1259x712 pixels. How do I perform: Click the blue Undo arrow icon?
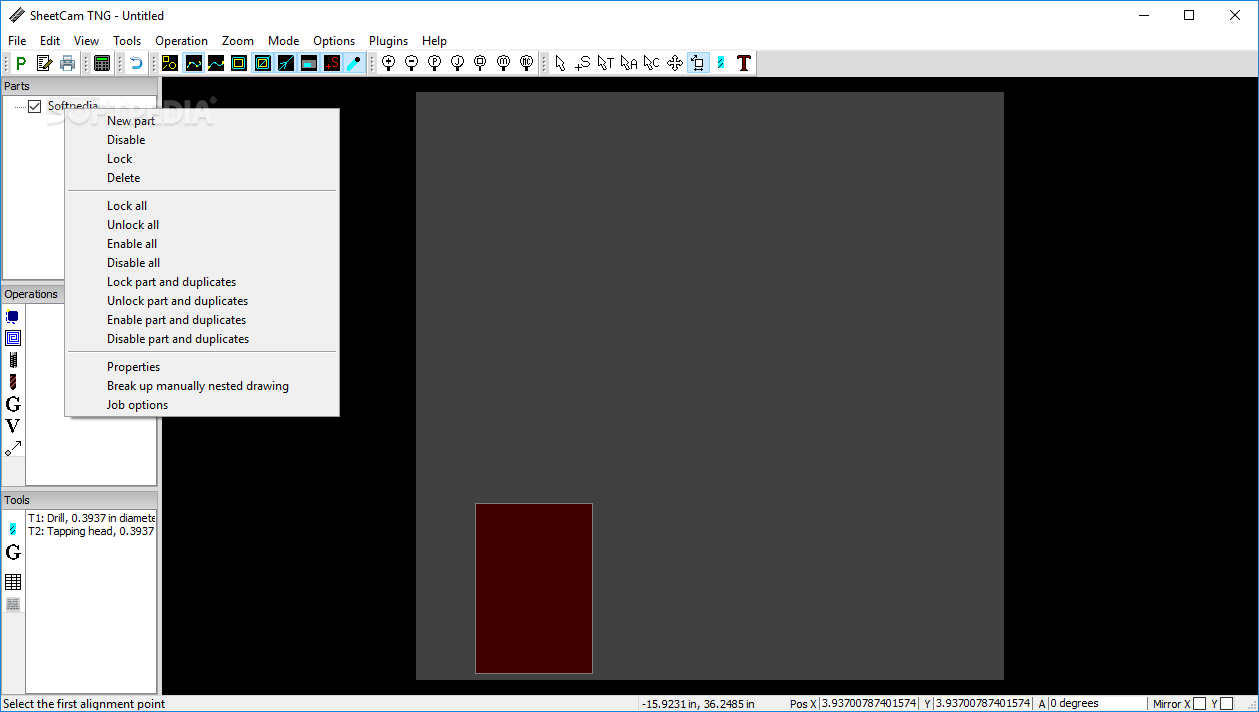pyautogui.click(x=136, y=63)
